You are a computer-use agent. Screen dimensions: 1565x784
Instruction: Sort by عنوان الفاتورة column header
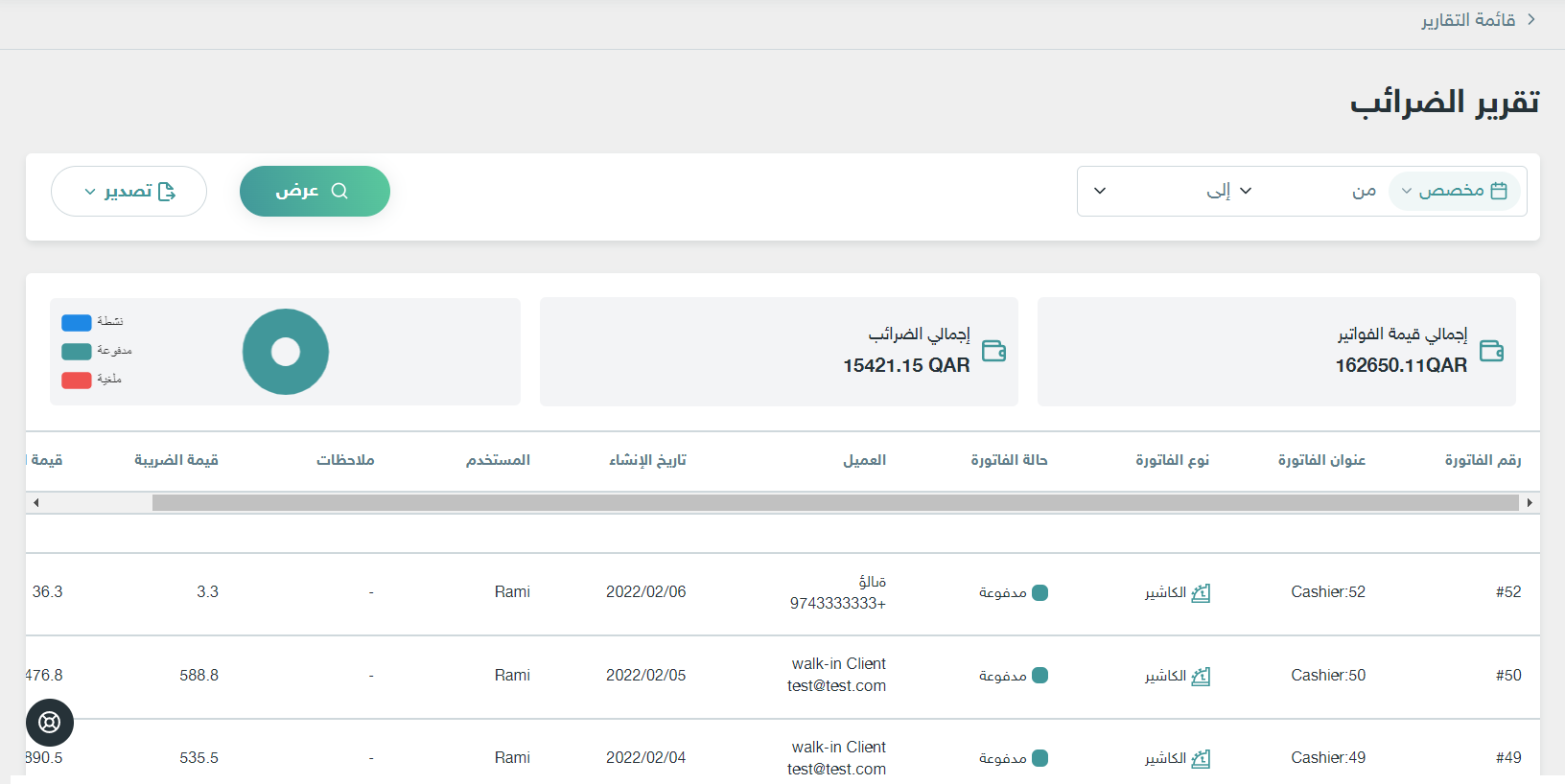tap(1321, 460)
